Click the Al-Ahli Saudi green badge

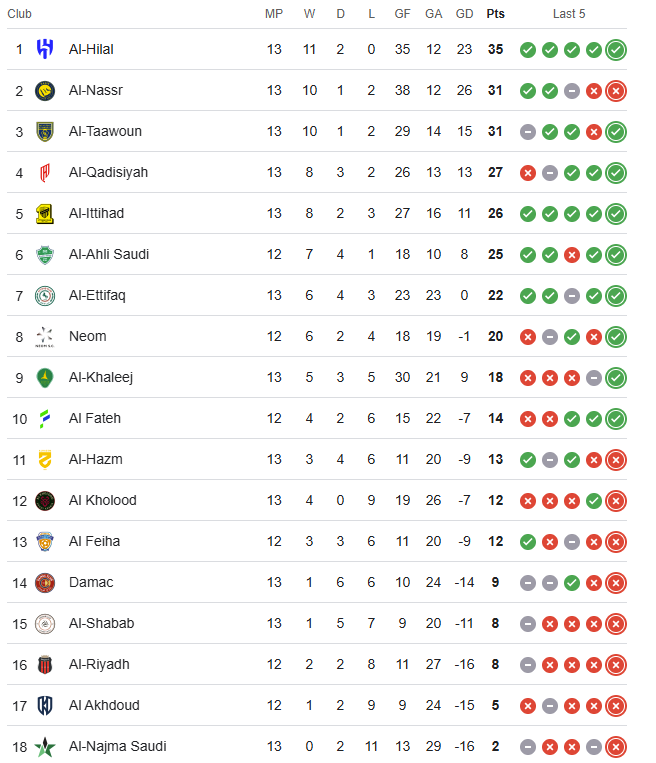click(x=45, y=254)
